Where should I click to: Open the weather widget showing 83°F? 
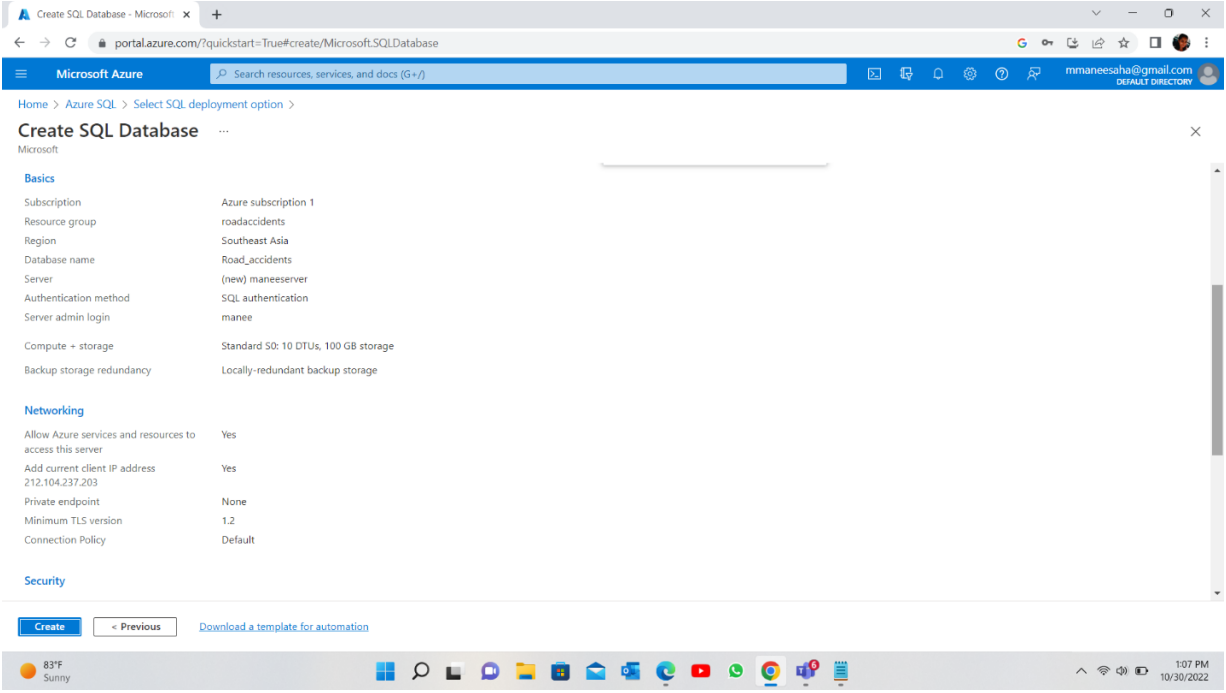click(45, 671)
